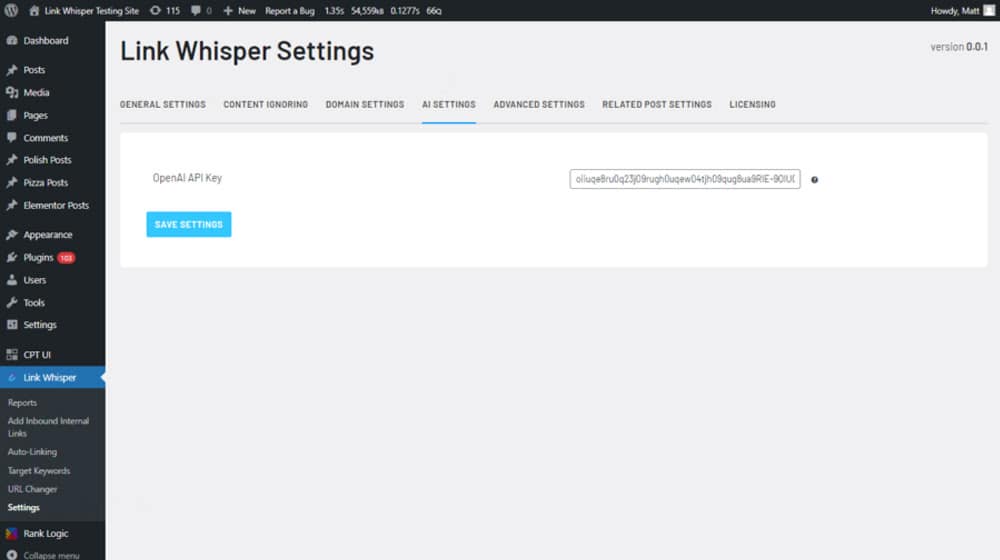Image resolution: width=1000 pixels, height=560 pixels.
Task: Click the OpenAI API Key label
Action: click(x=187, y=178)
